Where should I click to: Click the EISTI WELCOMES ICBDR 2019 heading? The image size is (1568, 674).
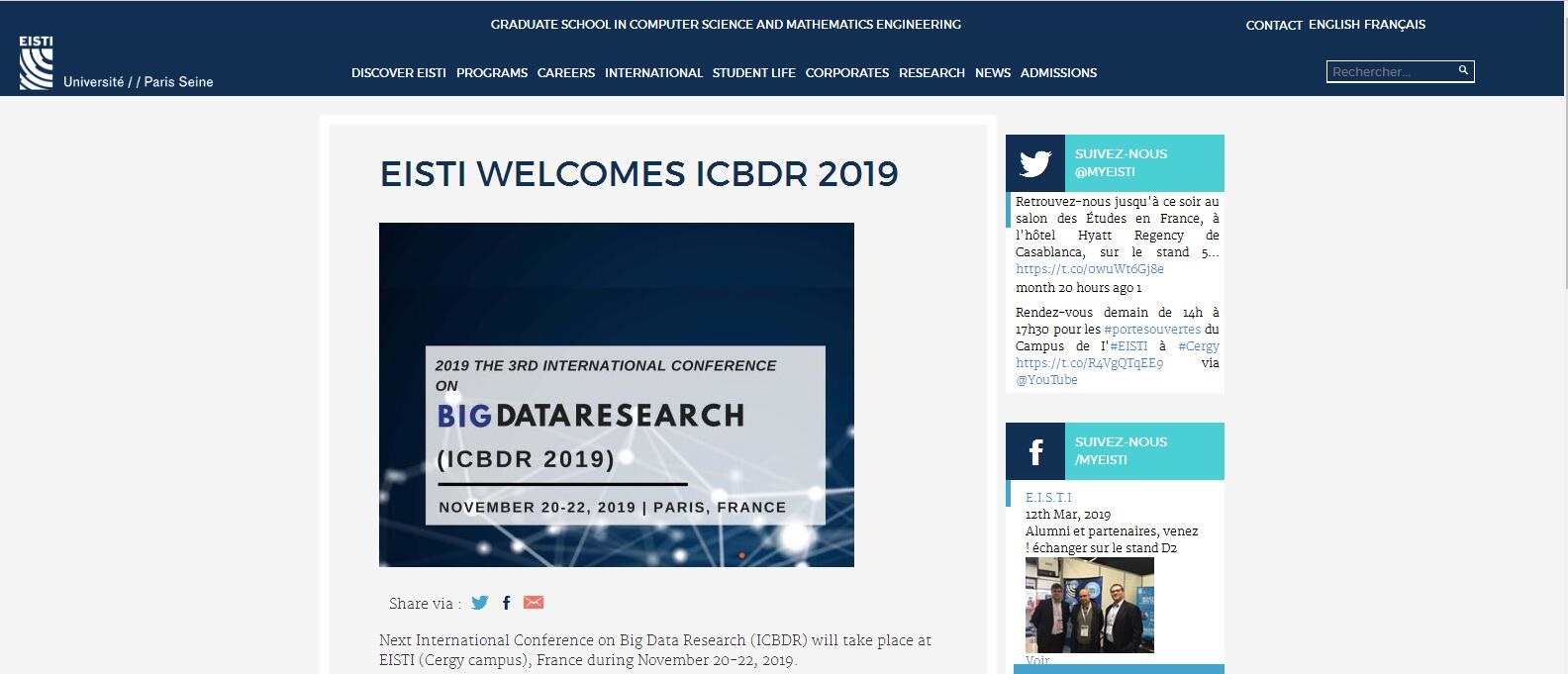tap(639, 174)
